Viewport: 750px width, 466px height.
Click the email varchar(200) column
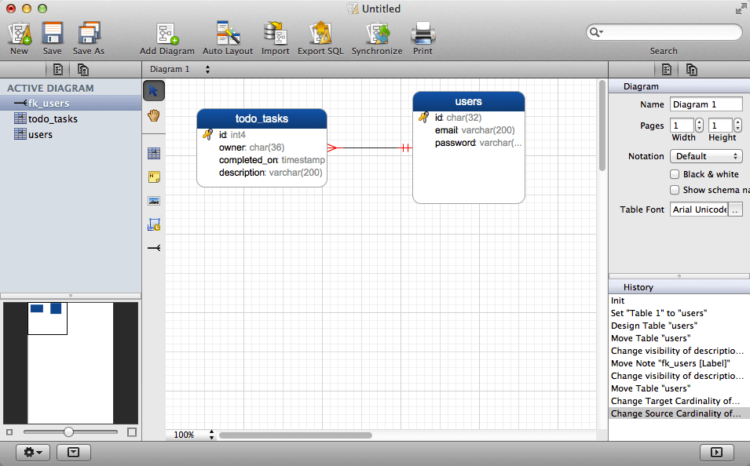(x=474, y=130)
